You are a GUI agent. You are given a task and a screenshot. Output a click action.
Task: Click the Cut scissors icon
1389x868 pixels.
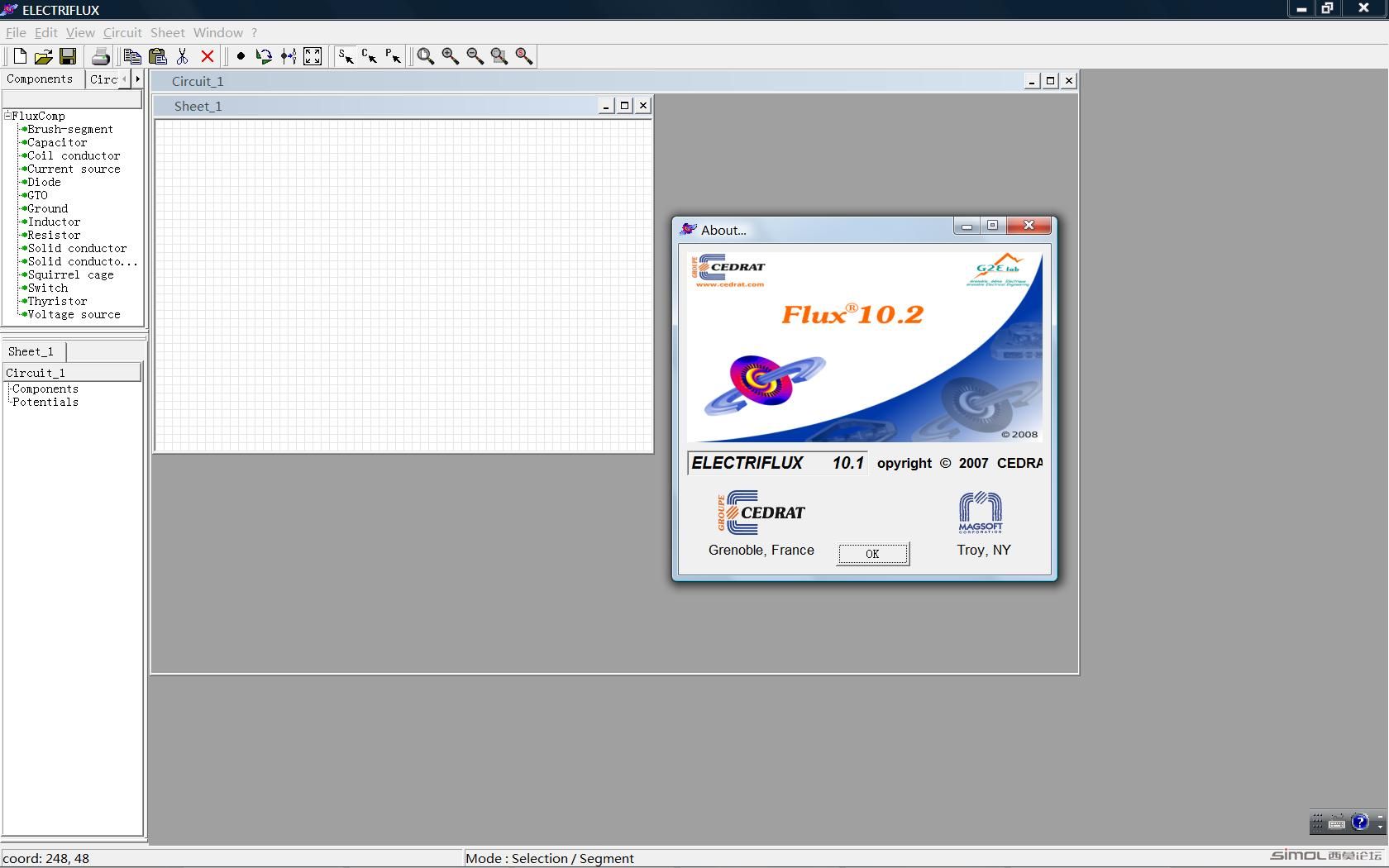[x=183, y=56]
